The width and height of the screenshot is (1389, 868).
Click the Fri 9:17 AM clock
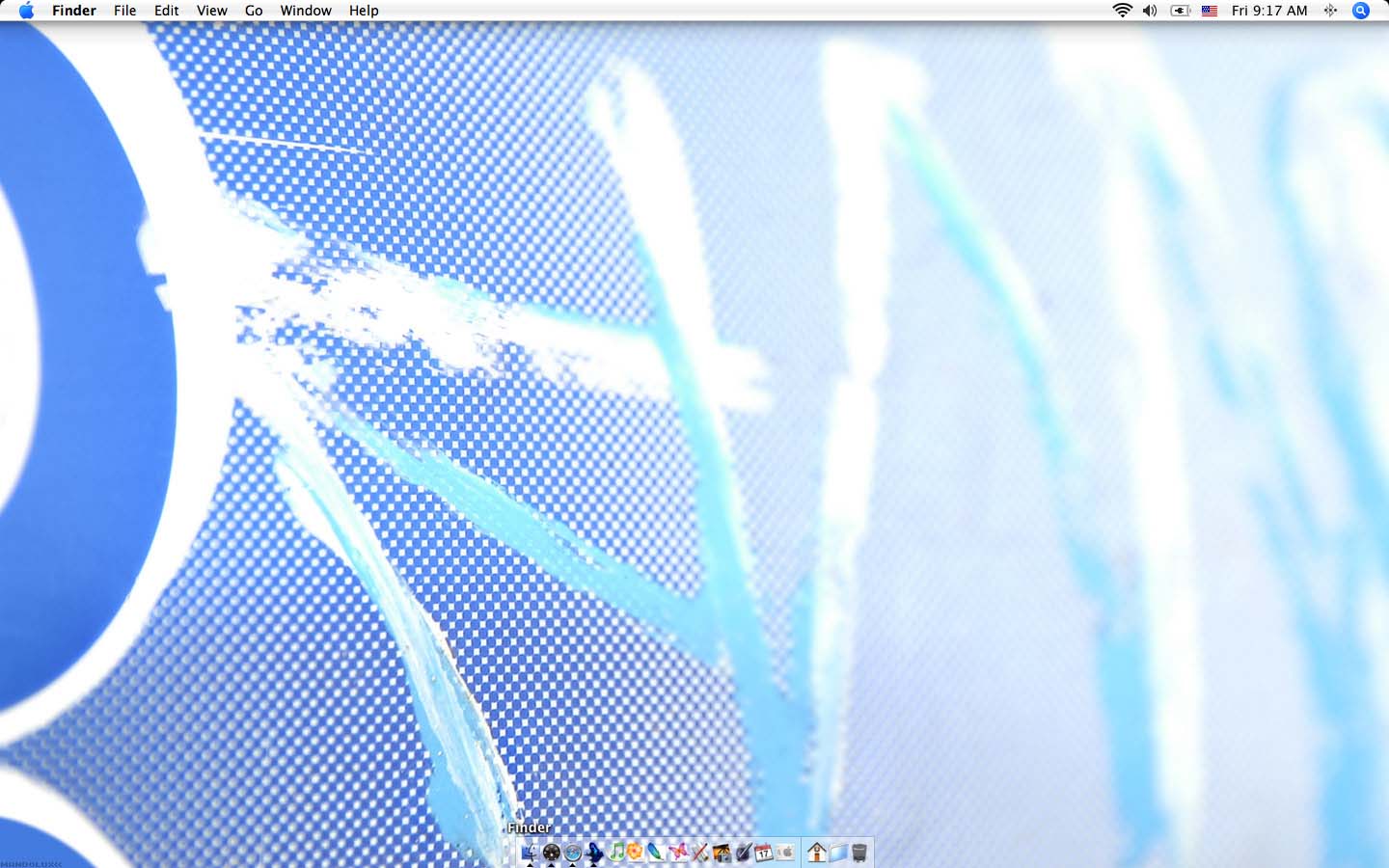(x=1269, y=11)
